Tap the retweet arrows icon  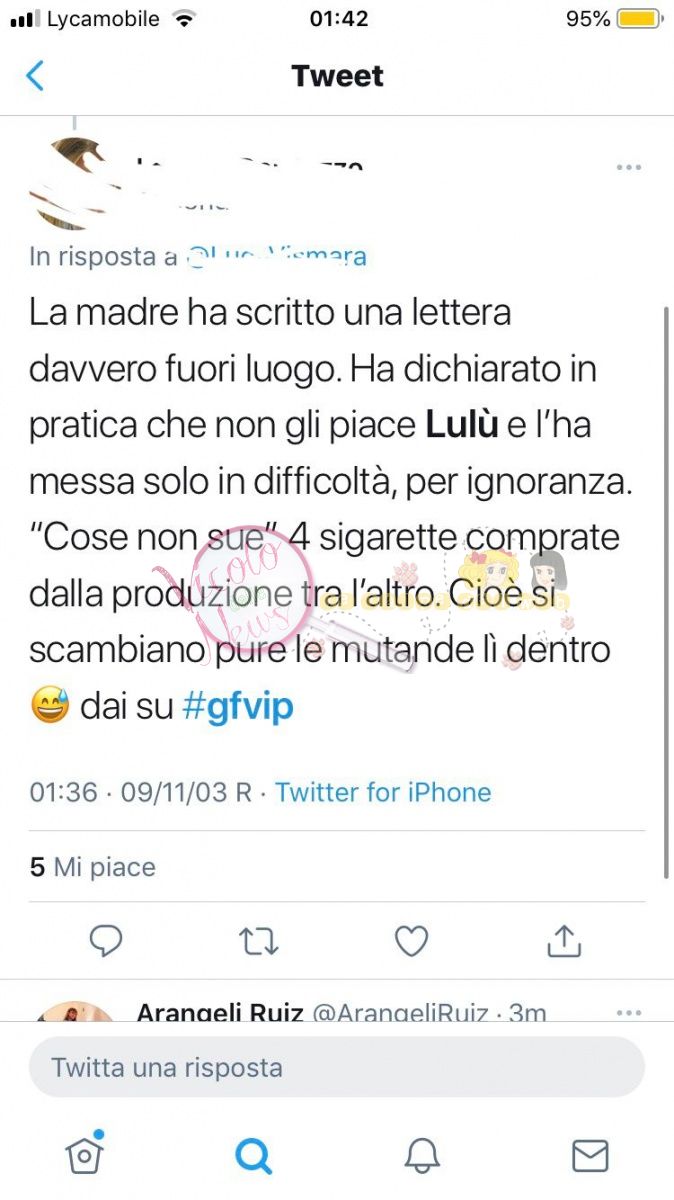[259, 940]
